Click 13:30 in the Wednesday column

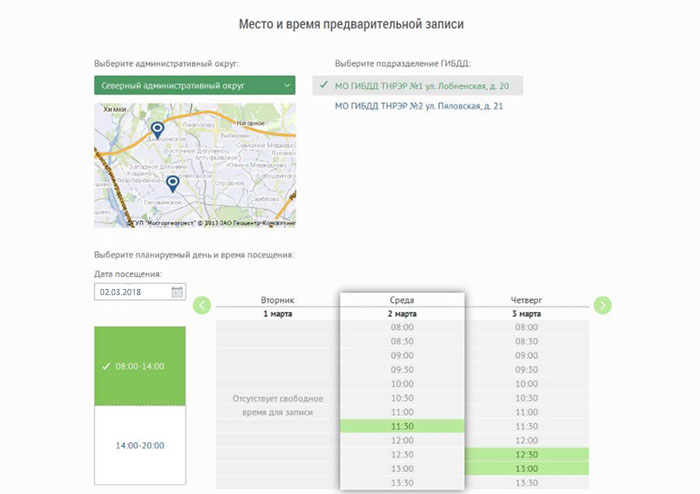(x=402, y=483)
